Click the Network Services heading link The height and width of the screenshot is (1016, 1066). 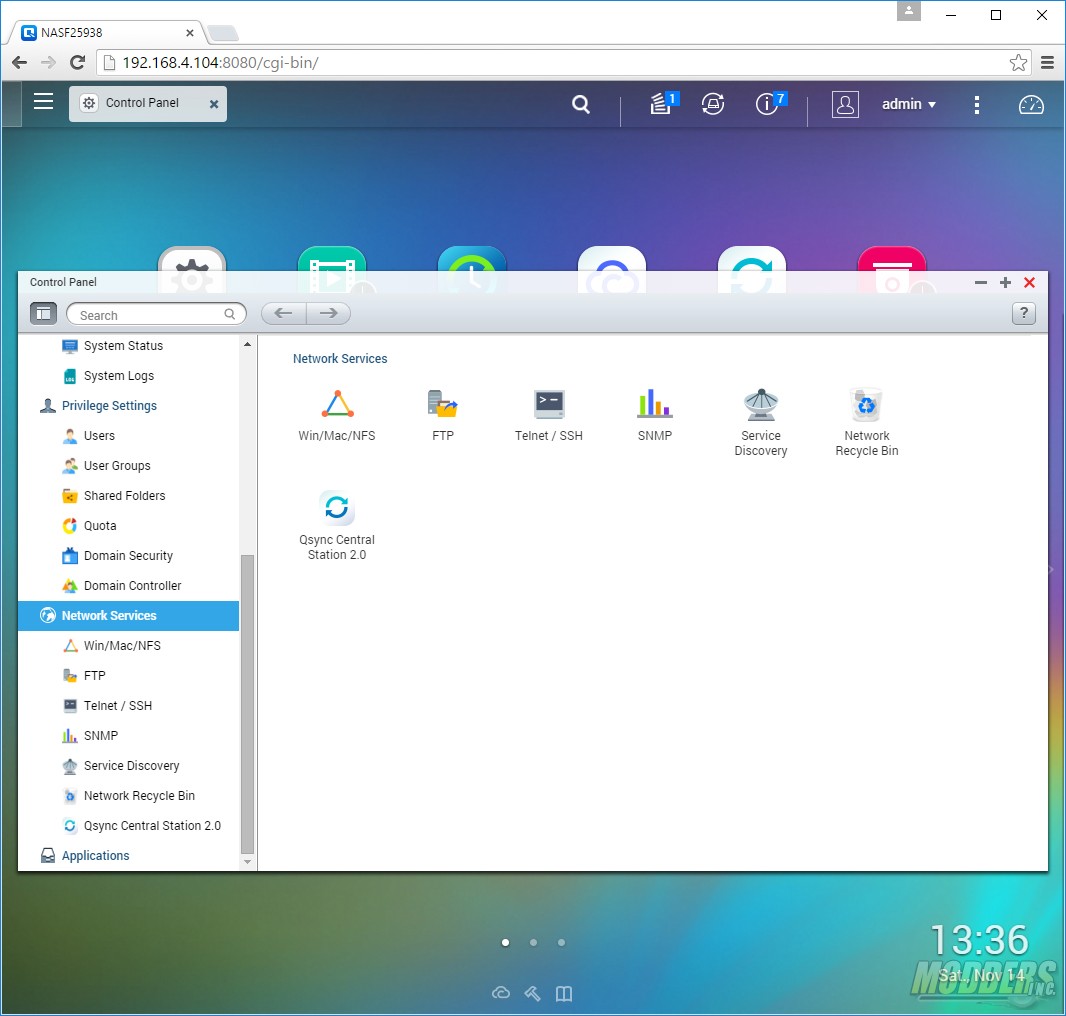pos(340,358)
